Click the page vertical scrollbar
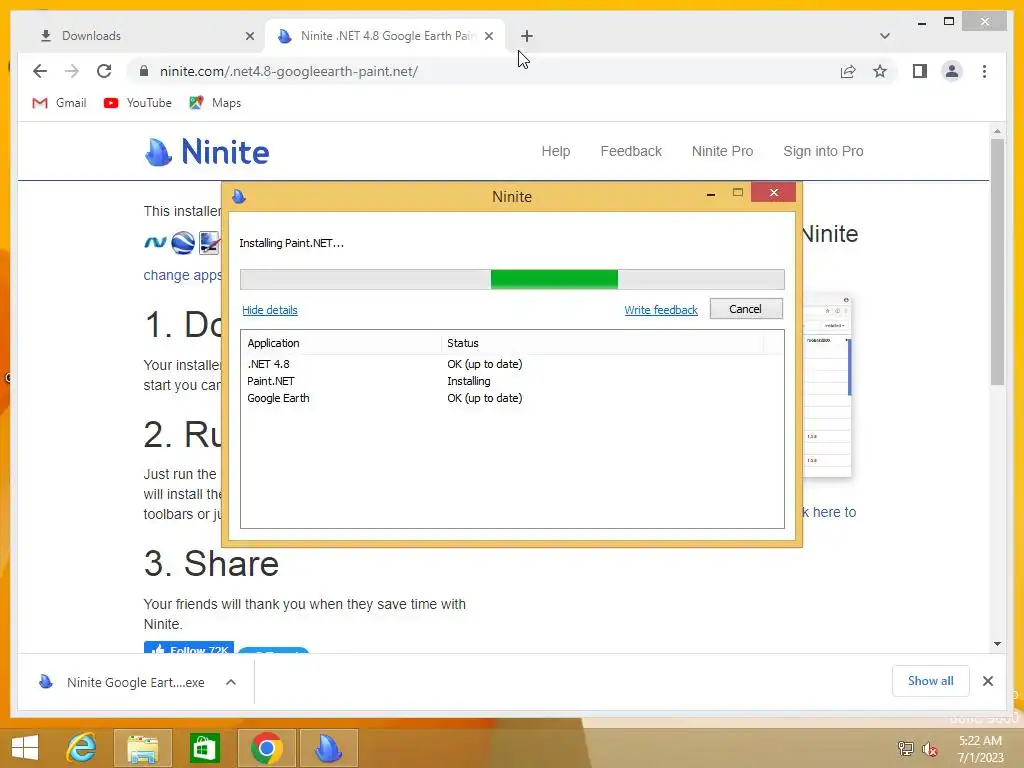The image size is (1024, 768). point(997,261)
